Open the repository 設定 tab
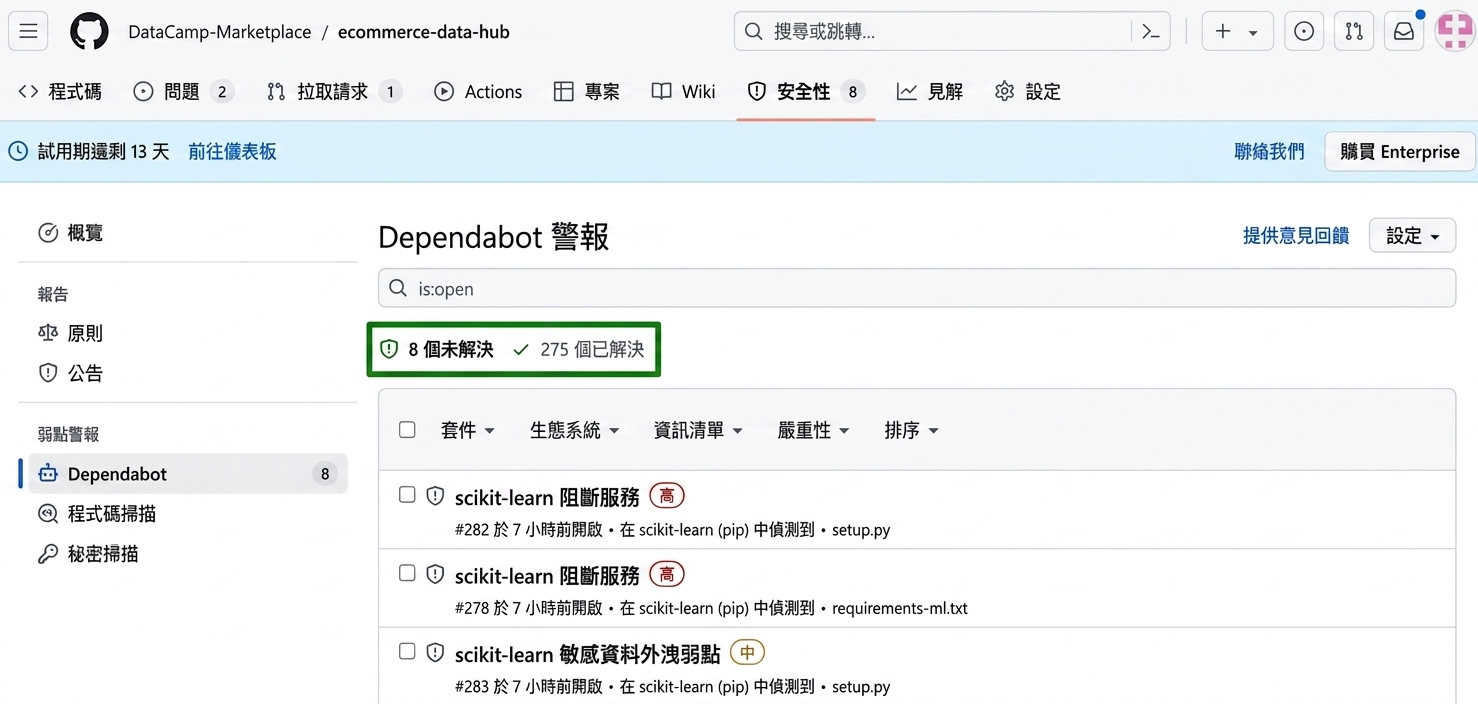Viewport: 1478px width, 704px height. [1028, 92]
